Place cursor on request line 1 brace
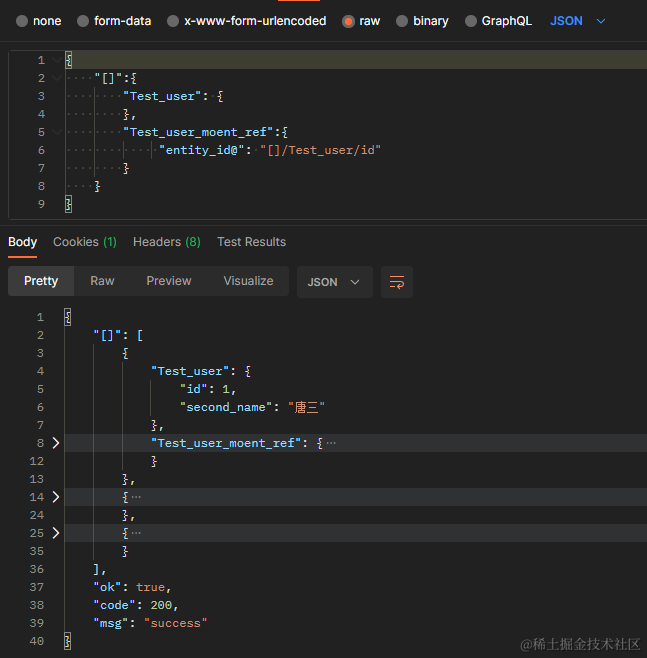This screenshot has height=658, width=647. (69, 60)
